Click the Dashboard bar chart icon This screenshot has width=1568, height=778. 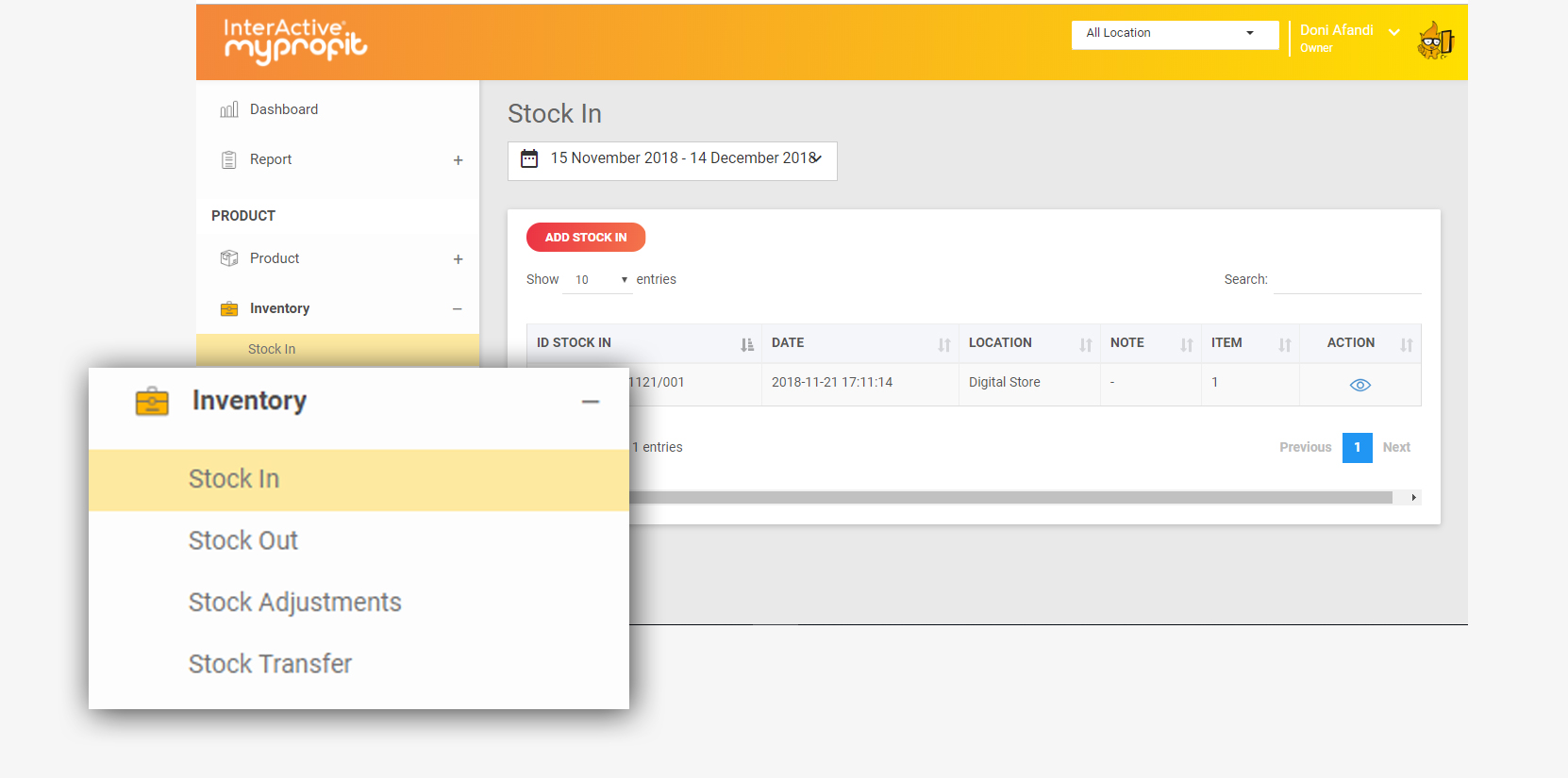228,110
